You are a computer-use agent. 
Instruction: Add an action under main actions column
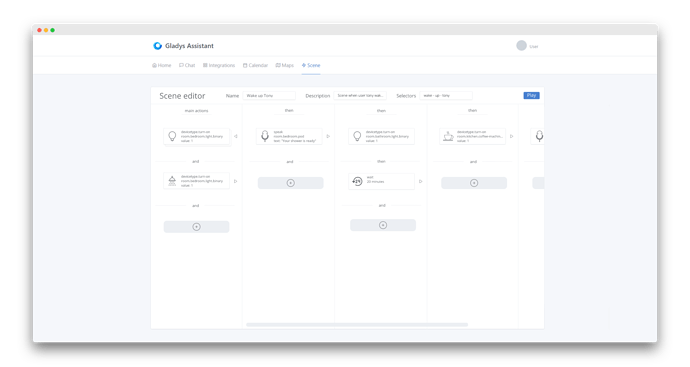point(196,227)
